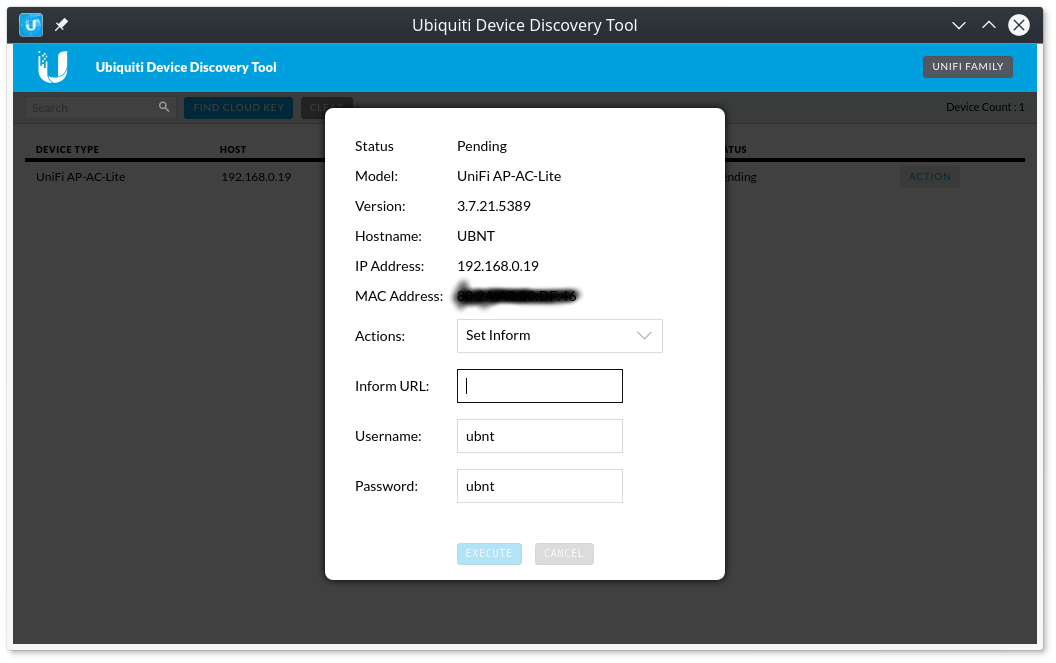Cancel the Set Inform dialog
This screenshot has width=1056, height=663.
tap(564, 554)
